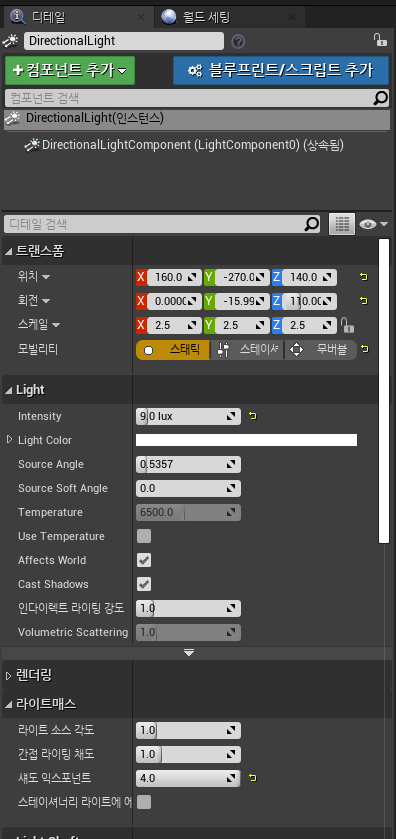
Task: Click the 인다이렉트 라이팅 강도 value field
Action: tap(188, 608)
